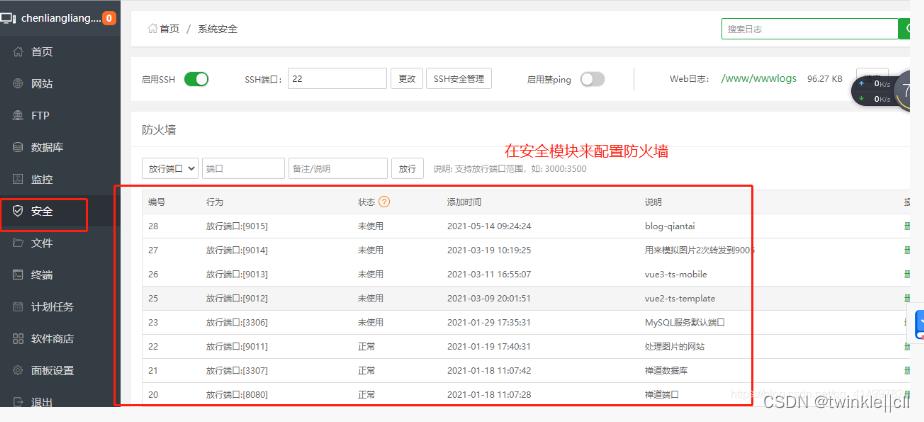Image resolution: width=924 pixels, height=422 pixels.
Task: Click the terminal icon in sidebar
Action: (18, 275)
